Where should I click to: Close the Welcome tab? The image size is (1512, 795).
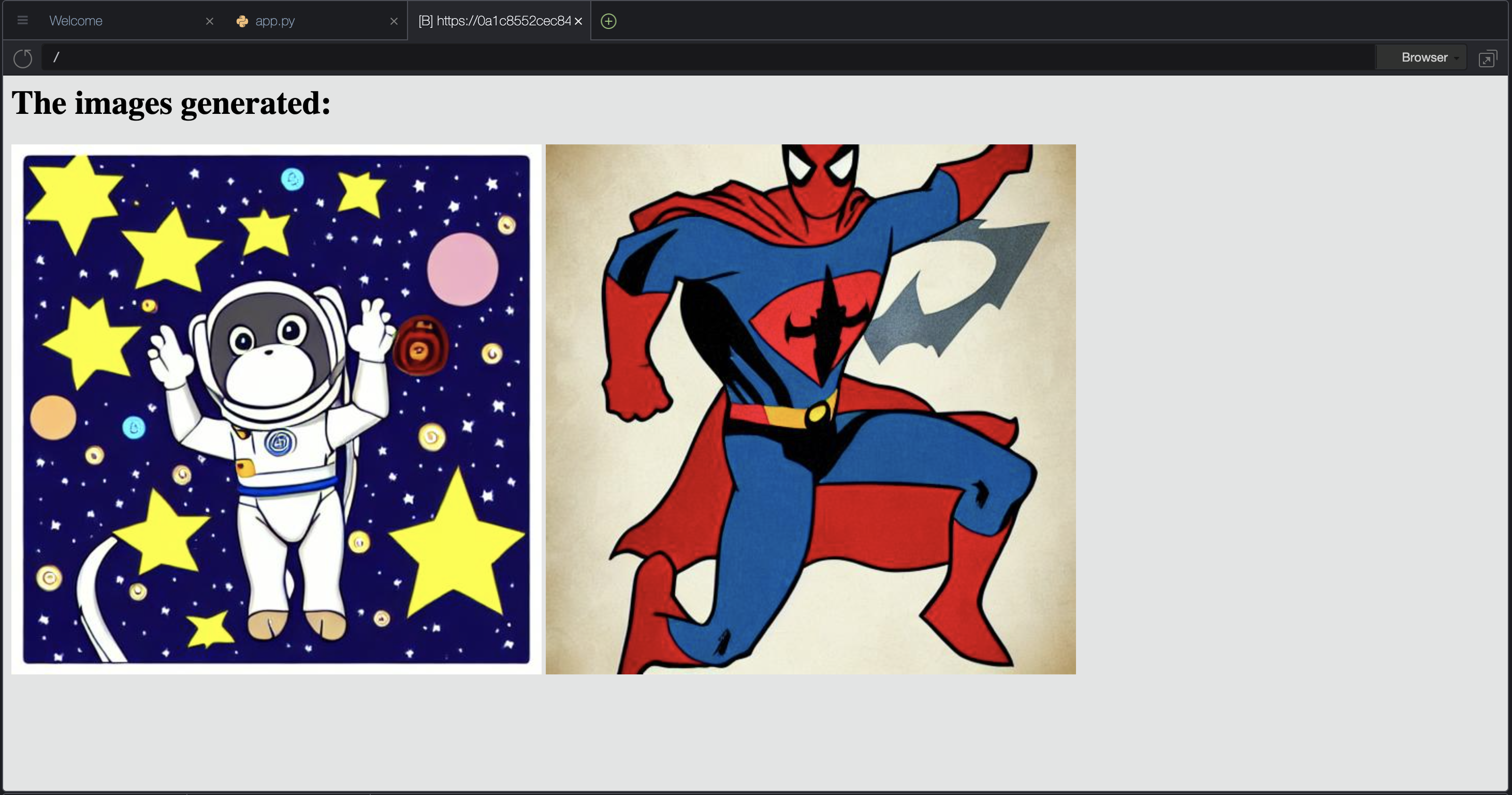(x=210, y=21)
